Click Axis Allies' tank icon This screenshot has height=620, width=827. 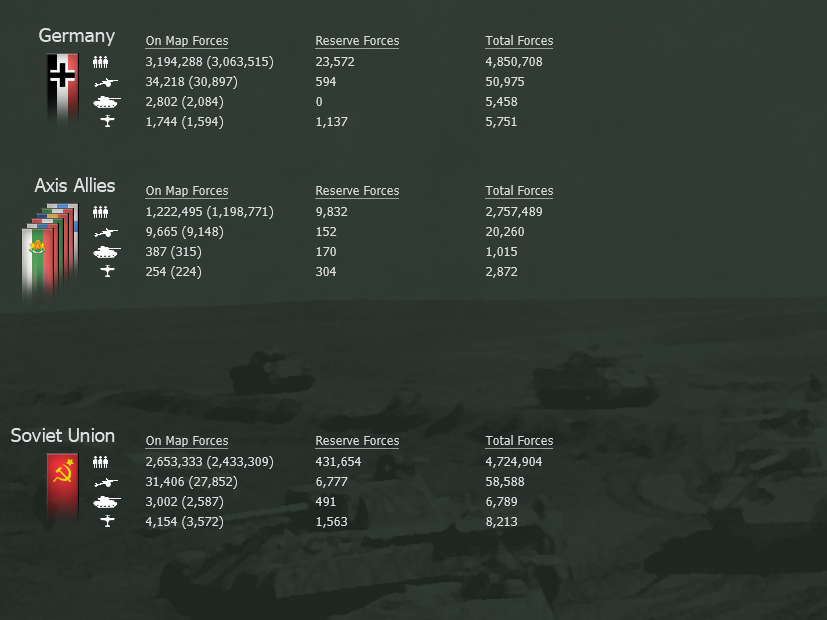tap(107, 252)
